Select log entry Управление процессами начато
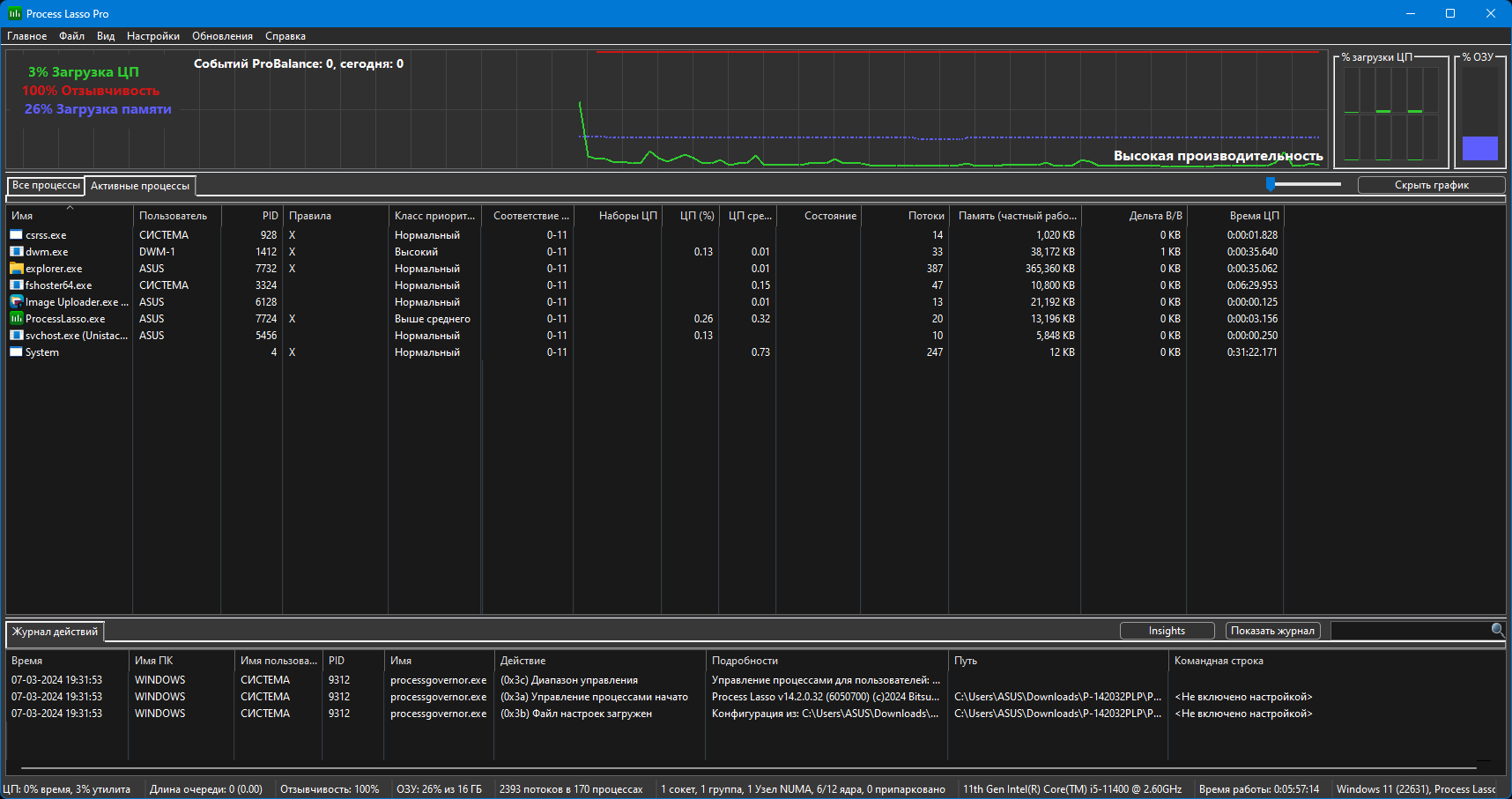This screenshot has width=1512, height=799. pyautogui.click(x=594, y=697)
